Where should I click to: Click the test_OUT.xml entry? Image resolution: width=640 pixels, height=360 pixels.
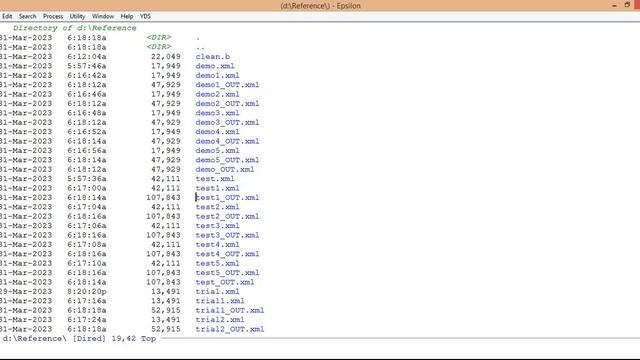click(225, 282)
